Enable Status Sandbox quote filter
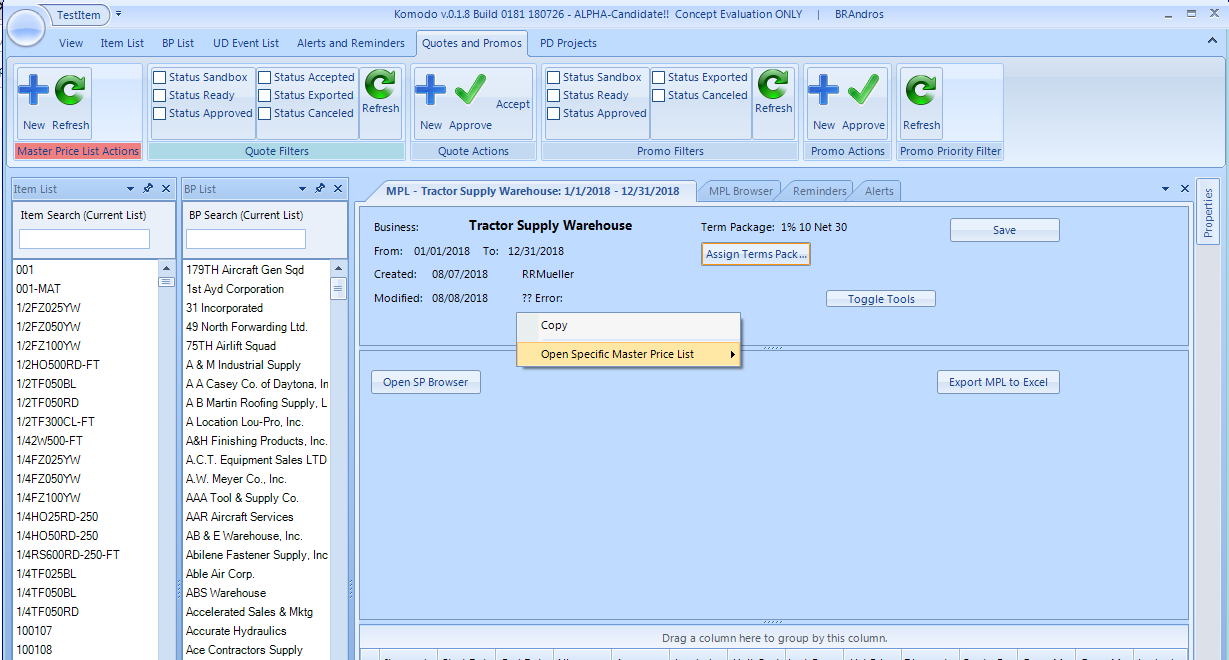1229x660 pixels. pyautogui.click(x=160, y=77)
